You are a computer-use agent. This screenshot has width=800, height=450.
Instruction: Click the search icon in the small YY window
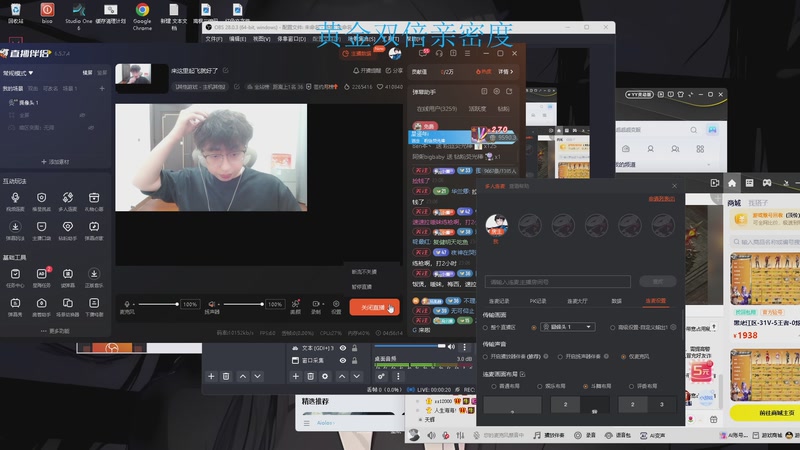(x=694, y=130)
